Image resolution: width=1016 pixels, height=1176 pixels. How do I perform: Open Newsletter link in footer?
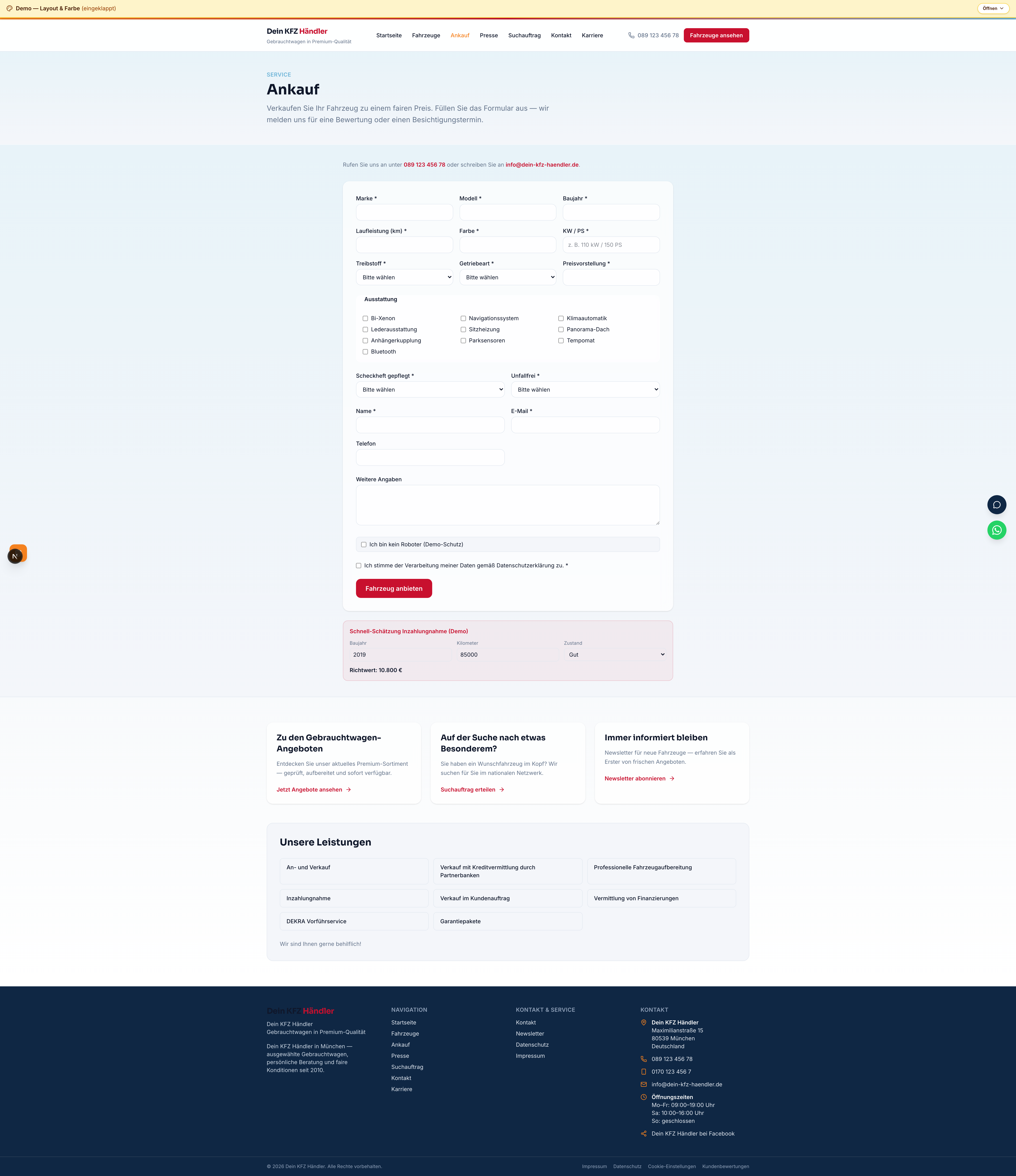(x=530, y=1034)
